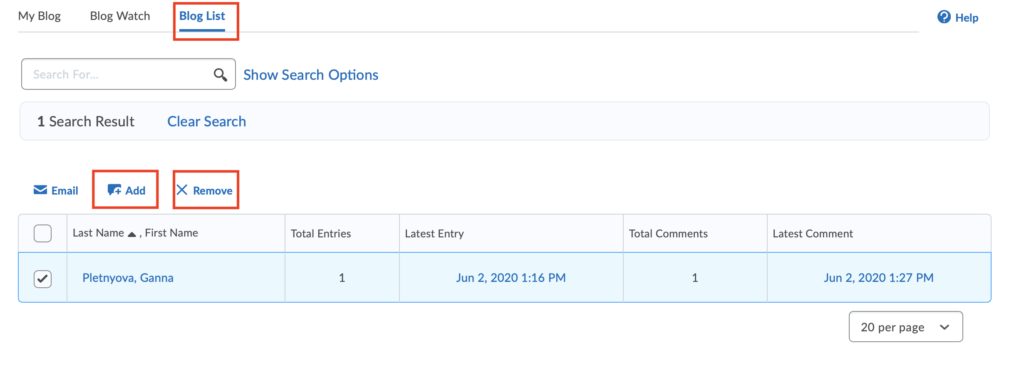Uncheck the Pletnyova, Ganna row checkbox
Viewport: 1024px width, 370px height.
[x=42, y=279]
